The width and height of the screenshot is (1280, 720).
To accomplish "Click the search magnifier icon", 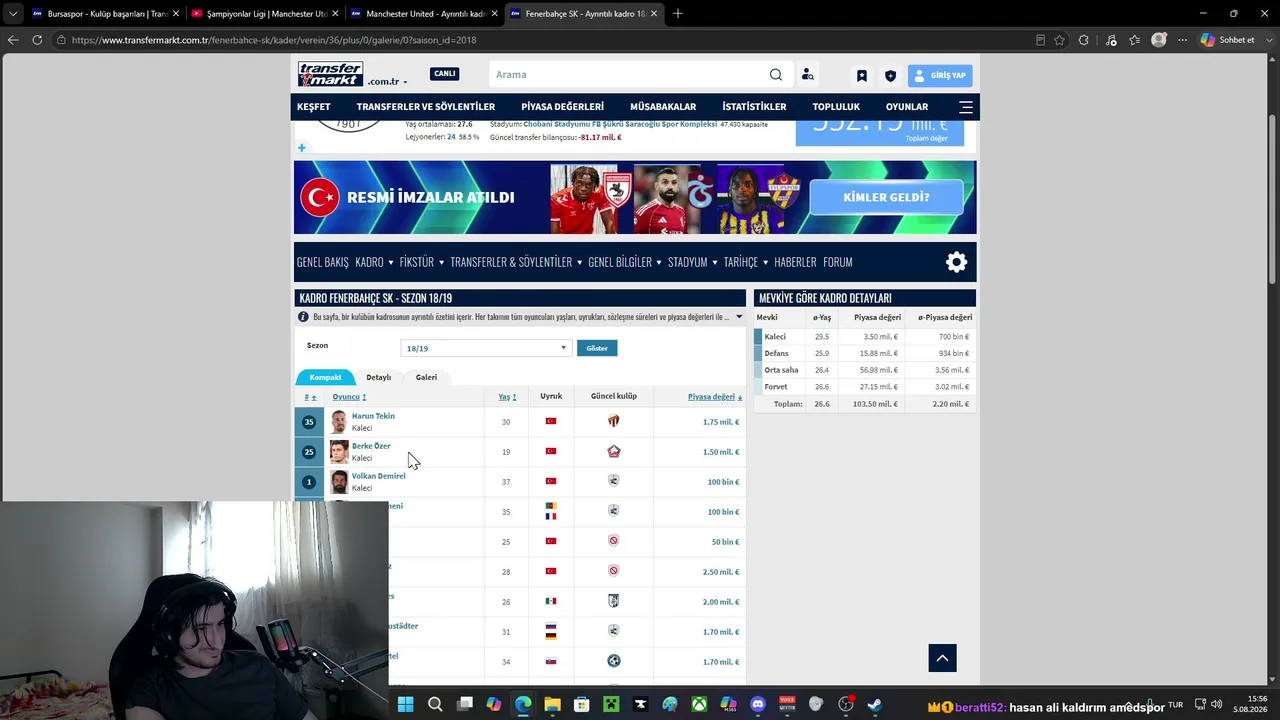I will (776, 75).
